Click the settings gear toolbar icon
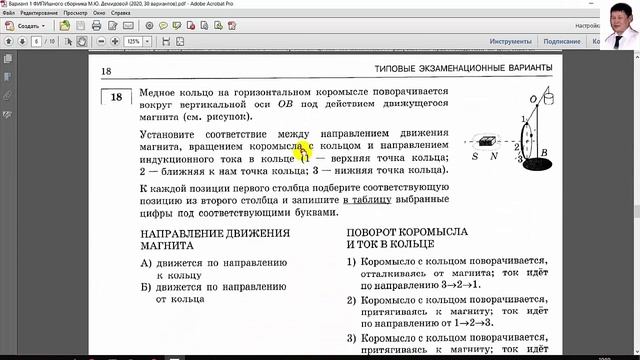 pyautogui.click(x=149, y=26)
